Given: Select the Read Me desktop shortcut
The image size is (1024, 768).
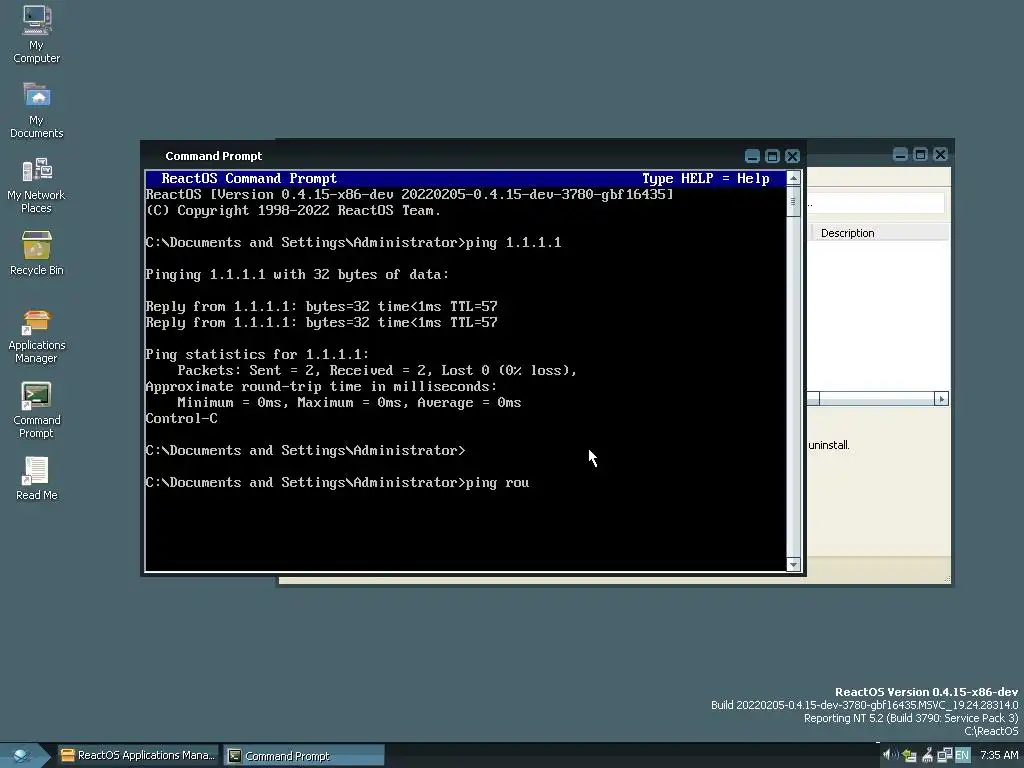Looking at the screenshot, I should point(37,479).
